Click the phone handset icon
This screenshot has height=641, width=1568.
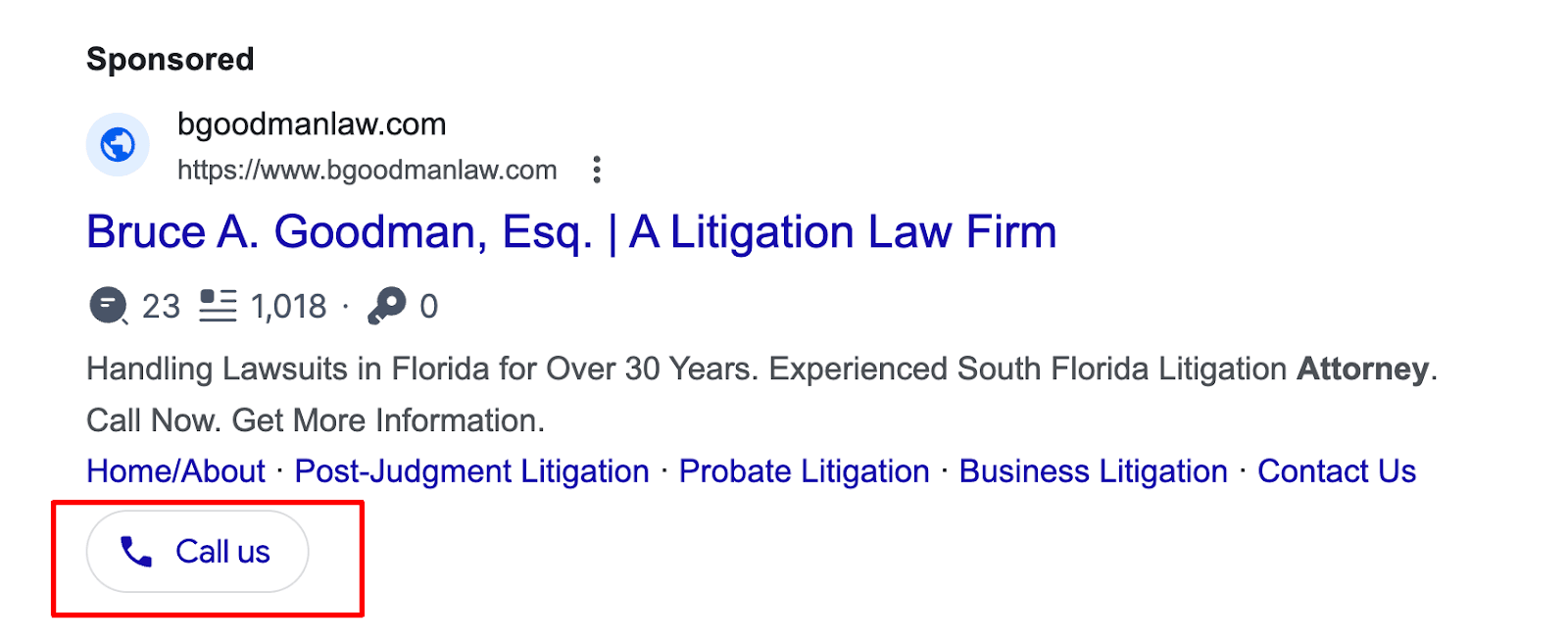coord(136,552)
